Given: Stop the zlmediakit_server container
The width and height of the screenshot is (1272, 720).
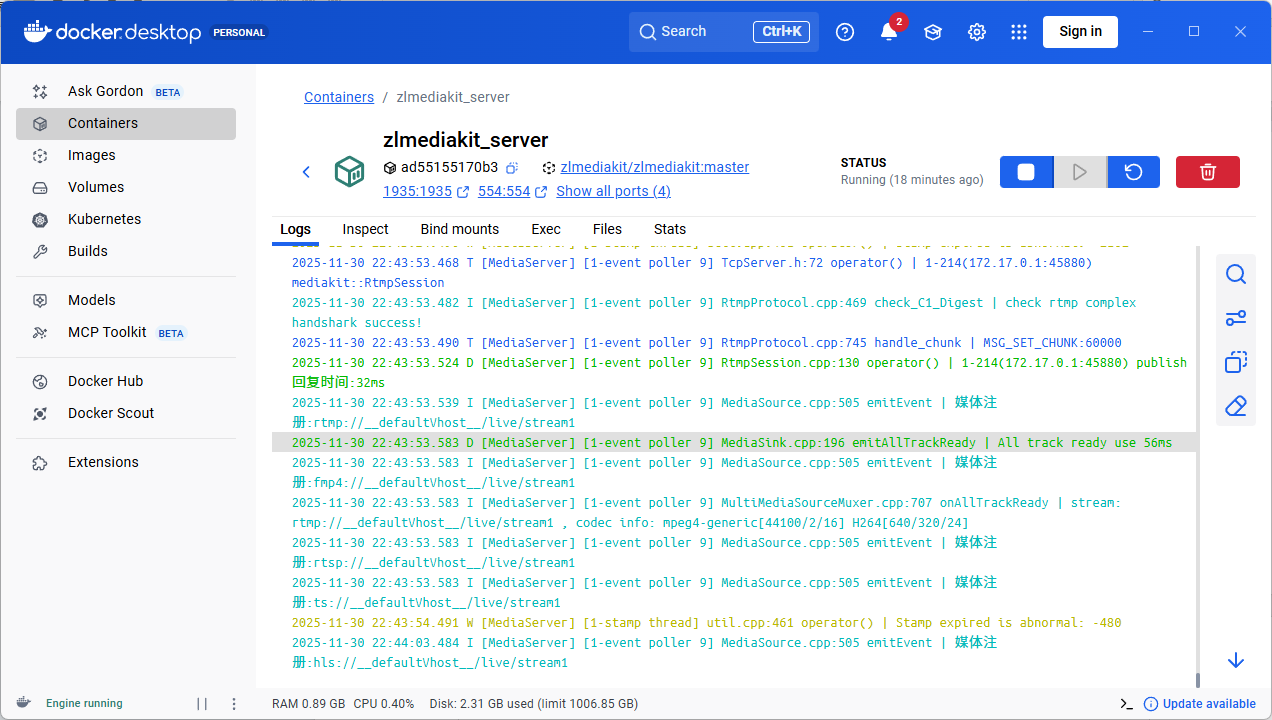Looking at the screenshot, I should 1026,171.
